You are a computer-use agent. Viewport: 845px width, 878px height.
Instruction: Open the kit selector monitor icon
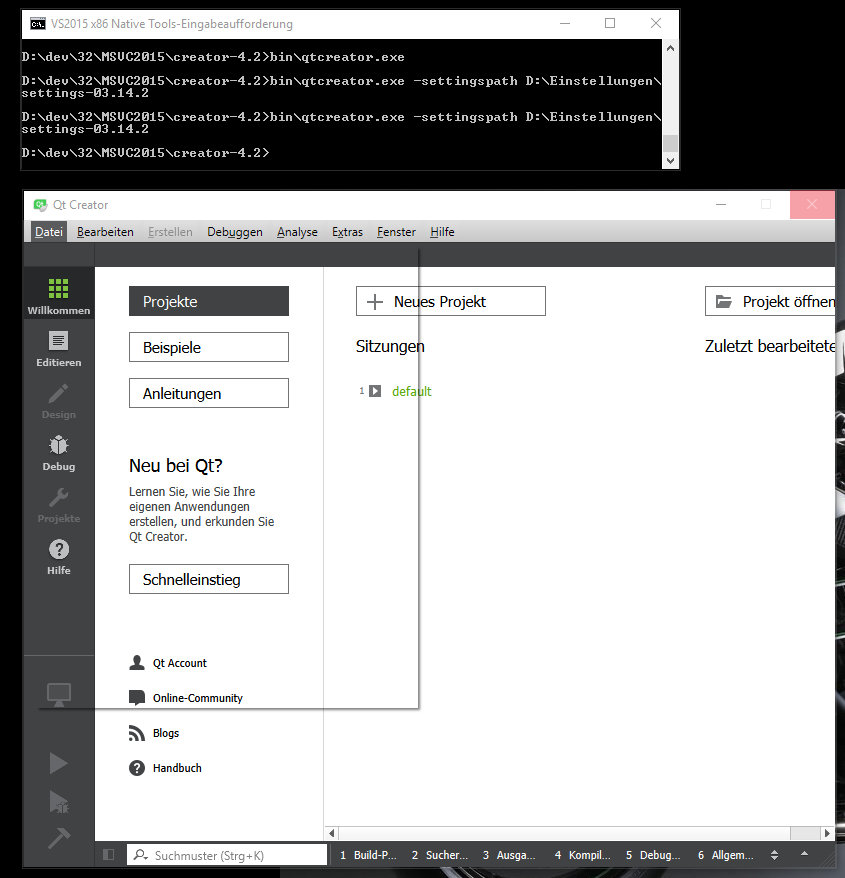58,693
